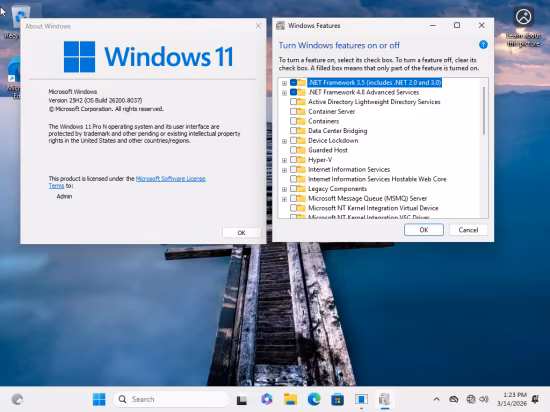This screenshot has width=550, height=412.
Task: Check the Containers feature box
Action: [294, 121]
